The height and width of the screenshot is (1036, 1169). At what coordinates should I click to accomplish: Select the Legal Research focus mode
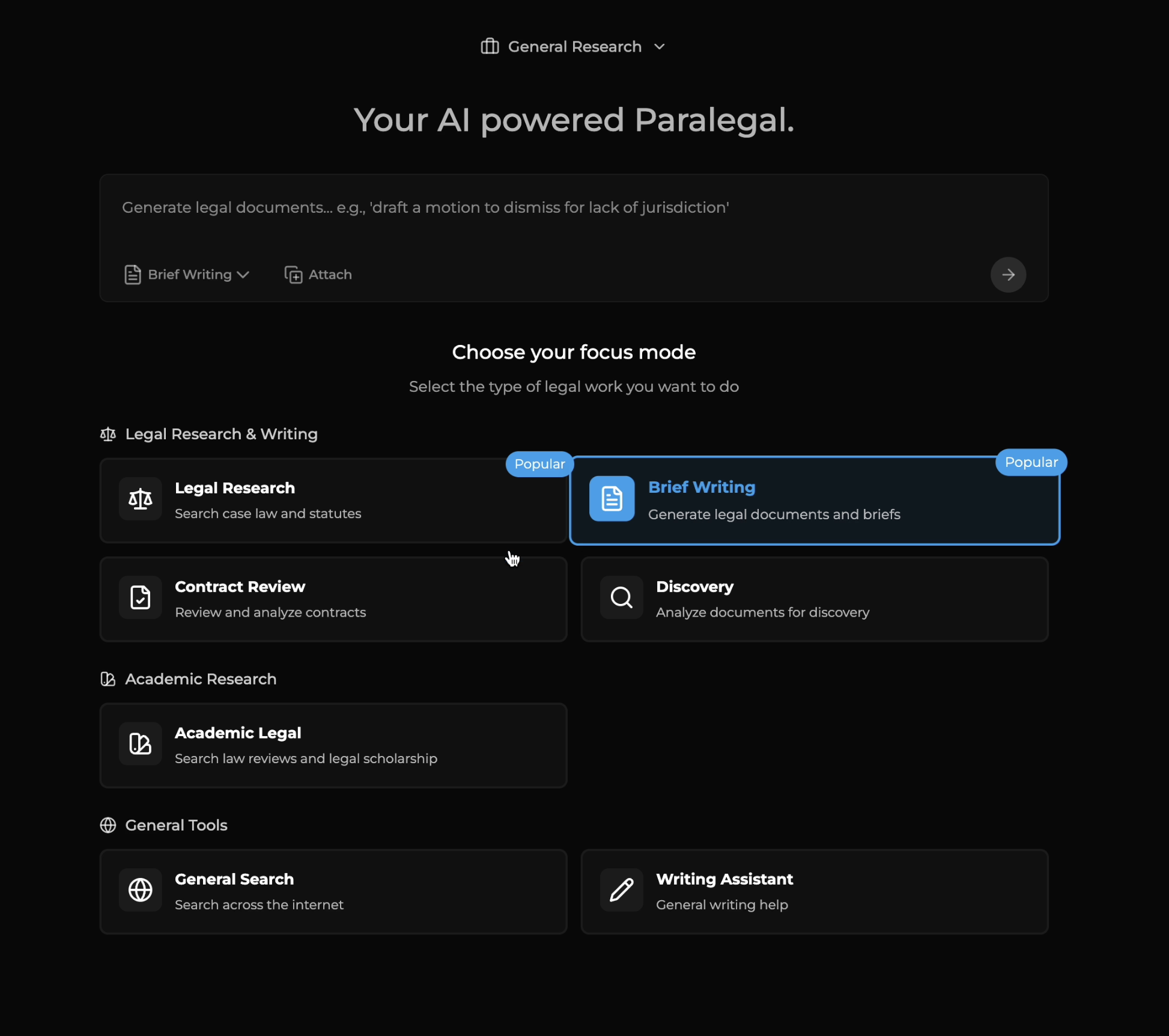333,501
